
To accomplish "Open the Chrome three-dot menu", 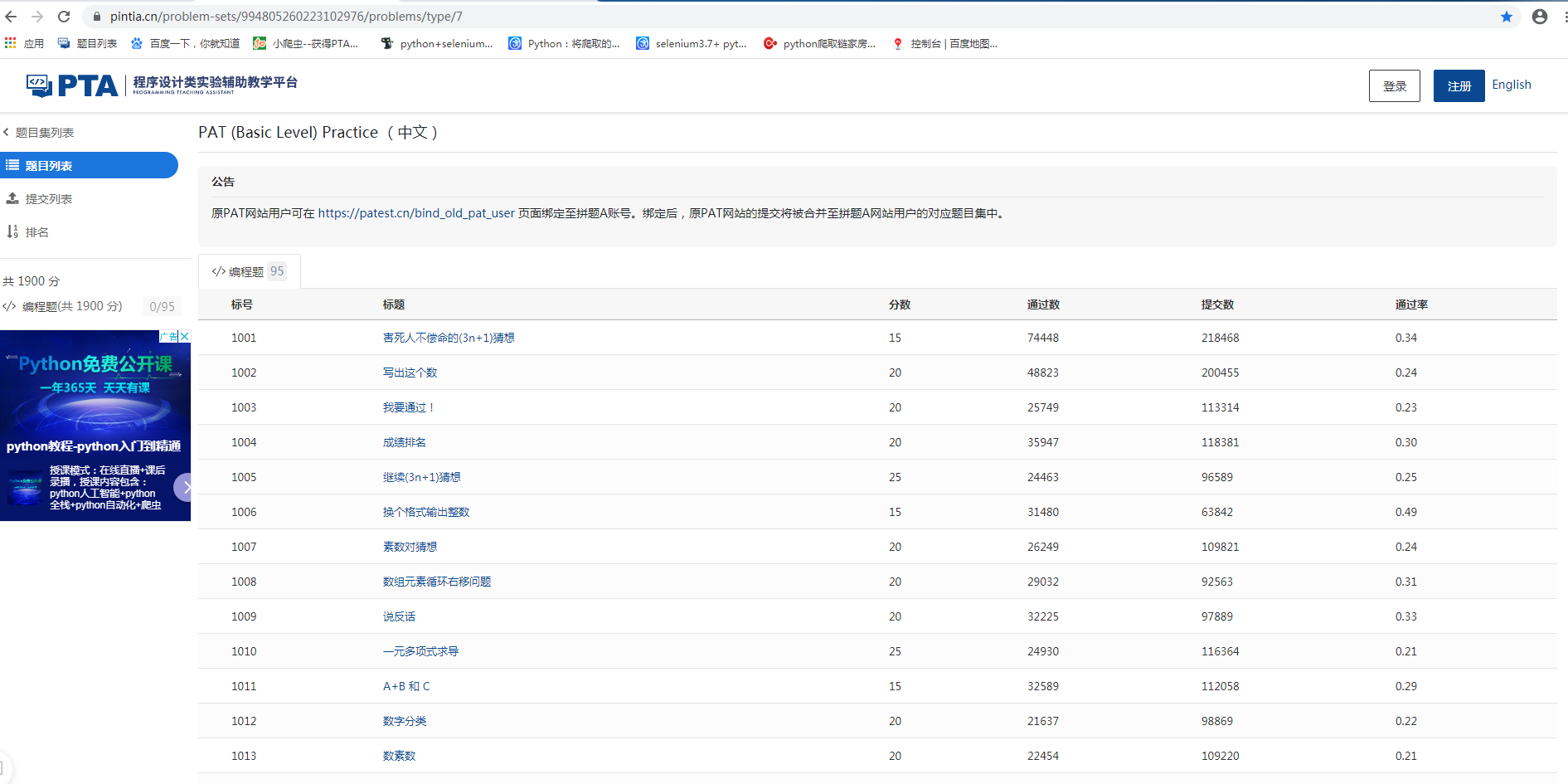I will [1562, 16].
